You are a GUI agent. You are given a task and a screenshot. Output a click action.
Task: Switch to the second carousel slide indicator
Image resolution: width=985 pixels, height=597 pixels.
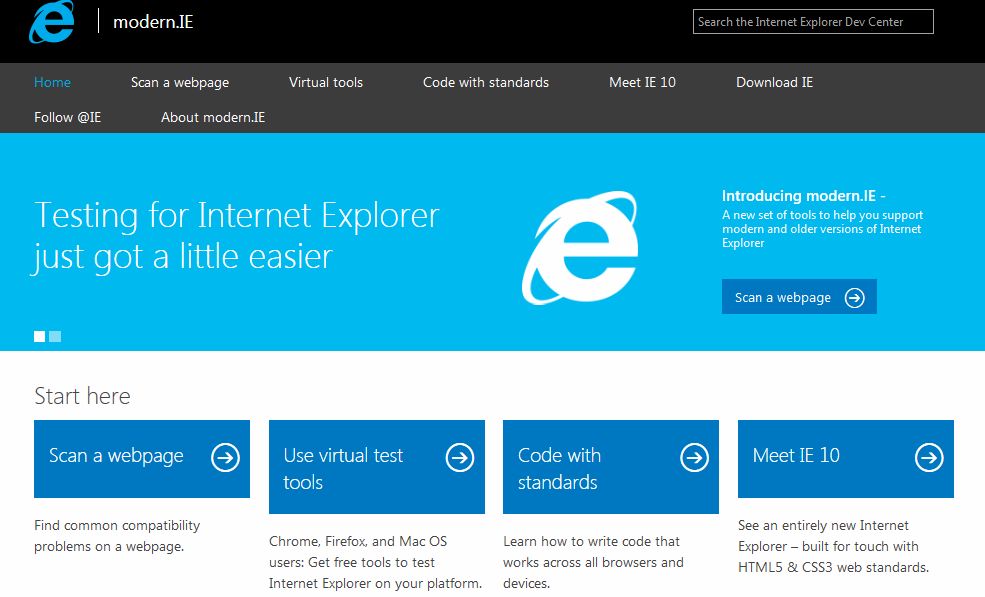coord(55,337)
